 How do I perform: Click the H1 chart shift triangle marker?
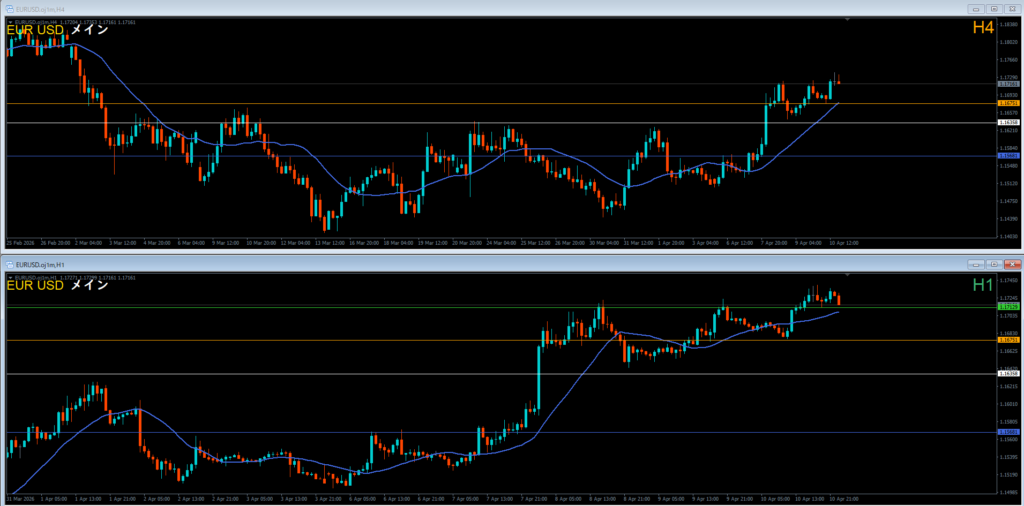click(848, 276)
